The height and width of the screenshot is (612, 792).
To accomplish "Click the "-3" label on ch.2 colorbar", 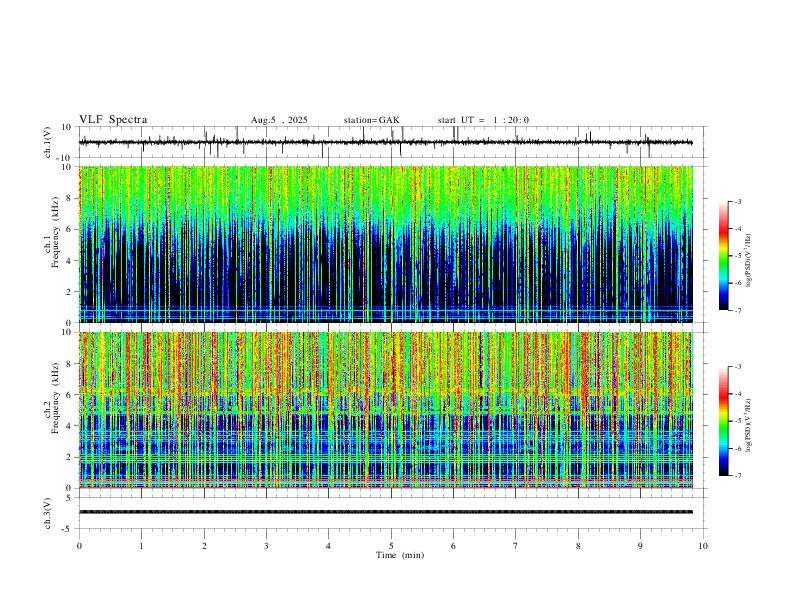I will tap(738, 367).
